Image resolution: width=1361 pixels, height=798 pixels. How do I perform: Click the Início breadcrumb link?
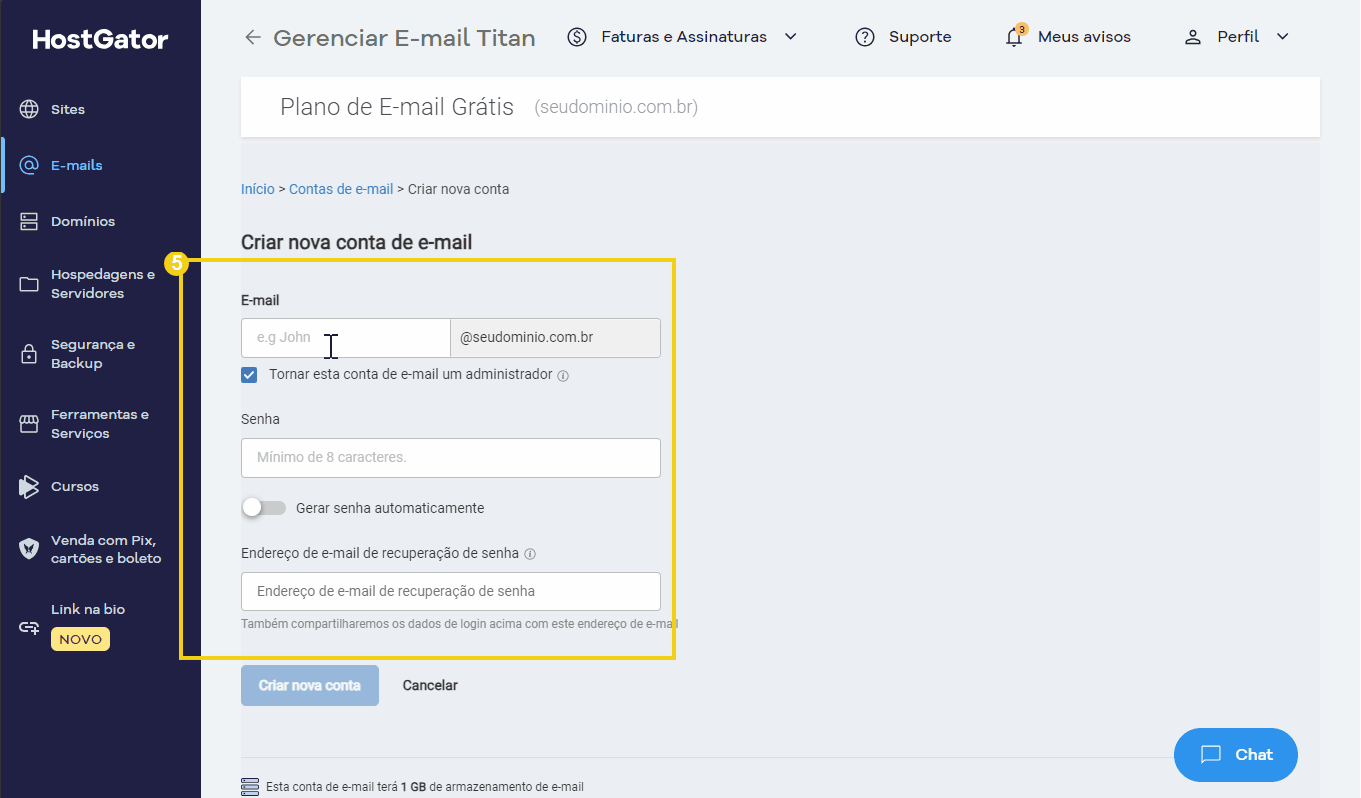pyautogui.click(x=258, y=189)
